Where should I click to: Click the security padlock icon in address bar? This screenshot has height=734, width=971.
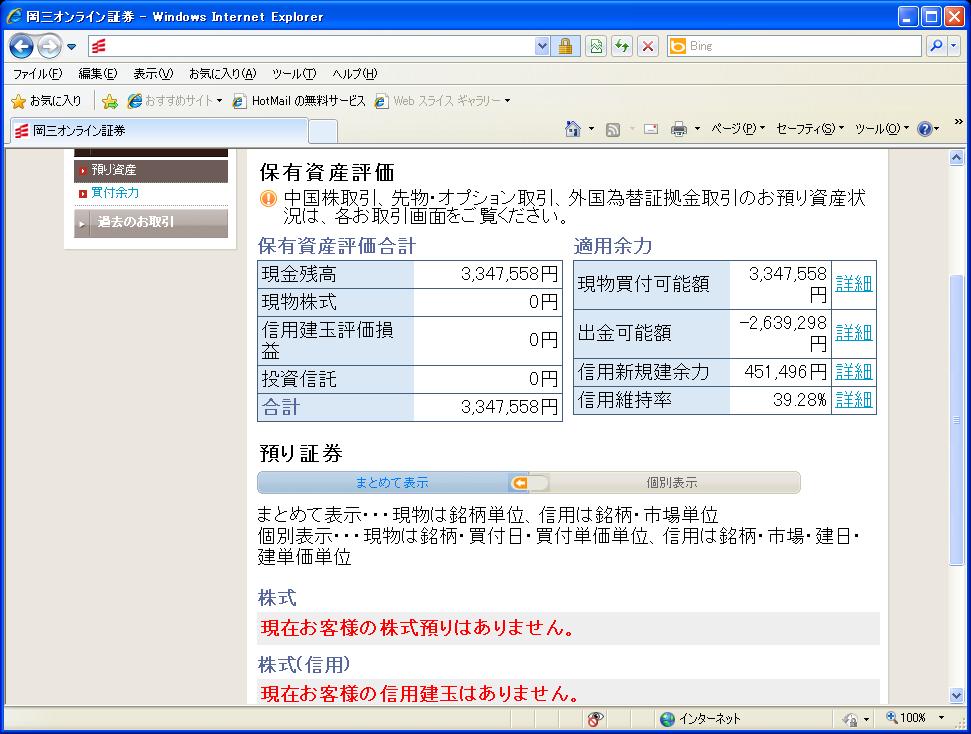(x=565, y=46)
